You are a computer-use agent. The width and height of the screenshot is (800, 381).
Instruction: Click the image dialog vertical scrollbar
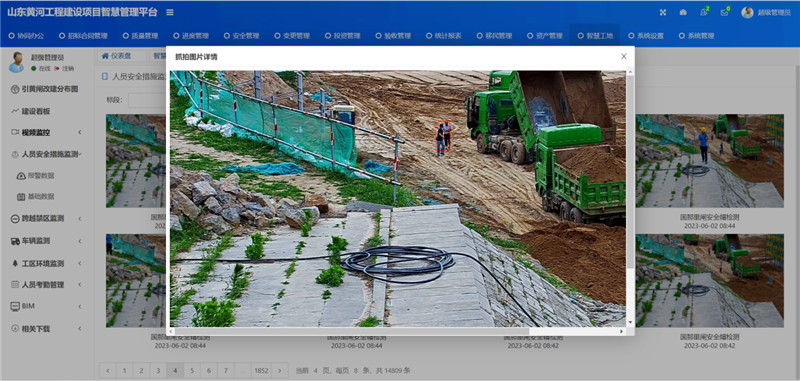(x=630, y=198)
